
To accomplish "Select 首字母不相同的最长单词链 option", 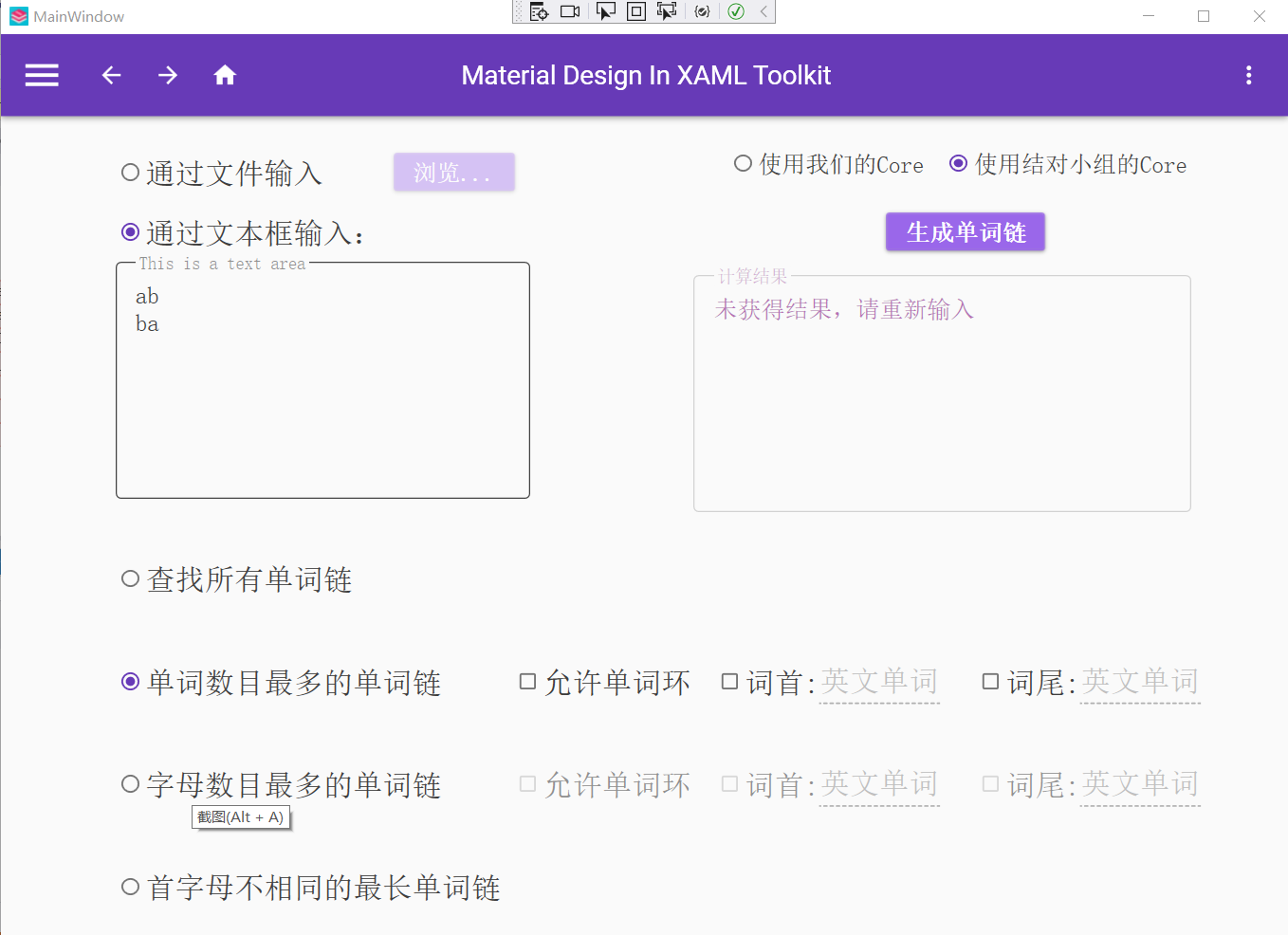I will coord(311,887).
